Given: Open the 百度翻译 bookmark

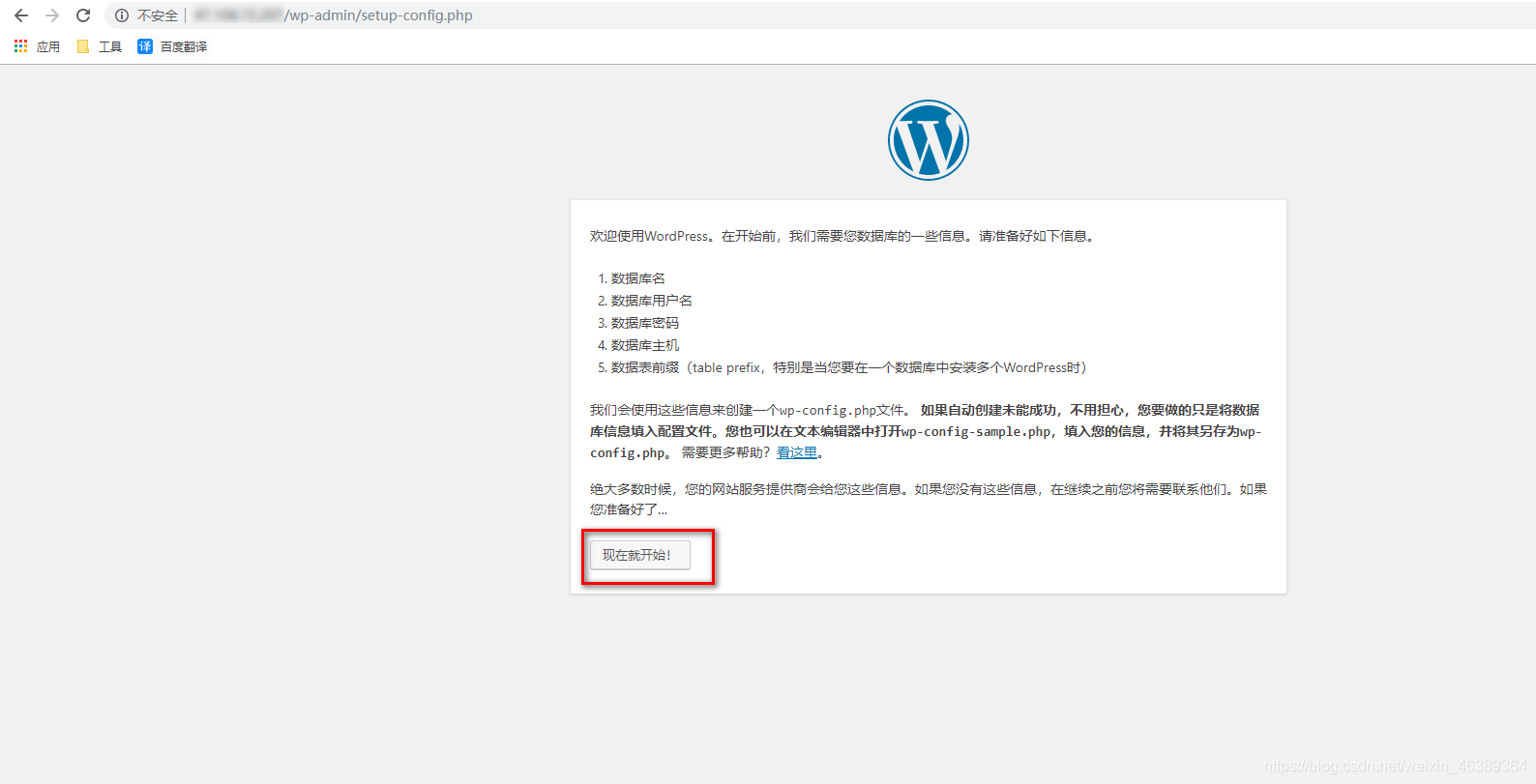Looking at the screenshot, I should click(x=172, y=46).
